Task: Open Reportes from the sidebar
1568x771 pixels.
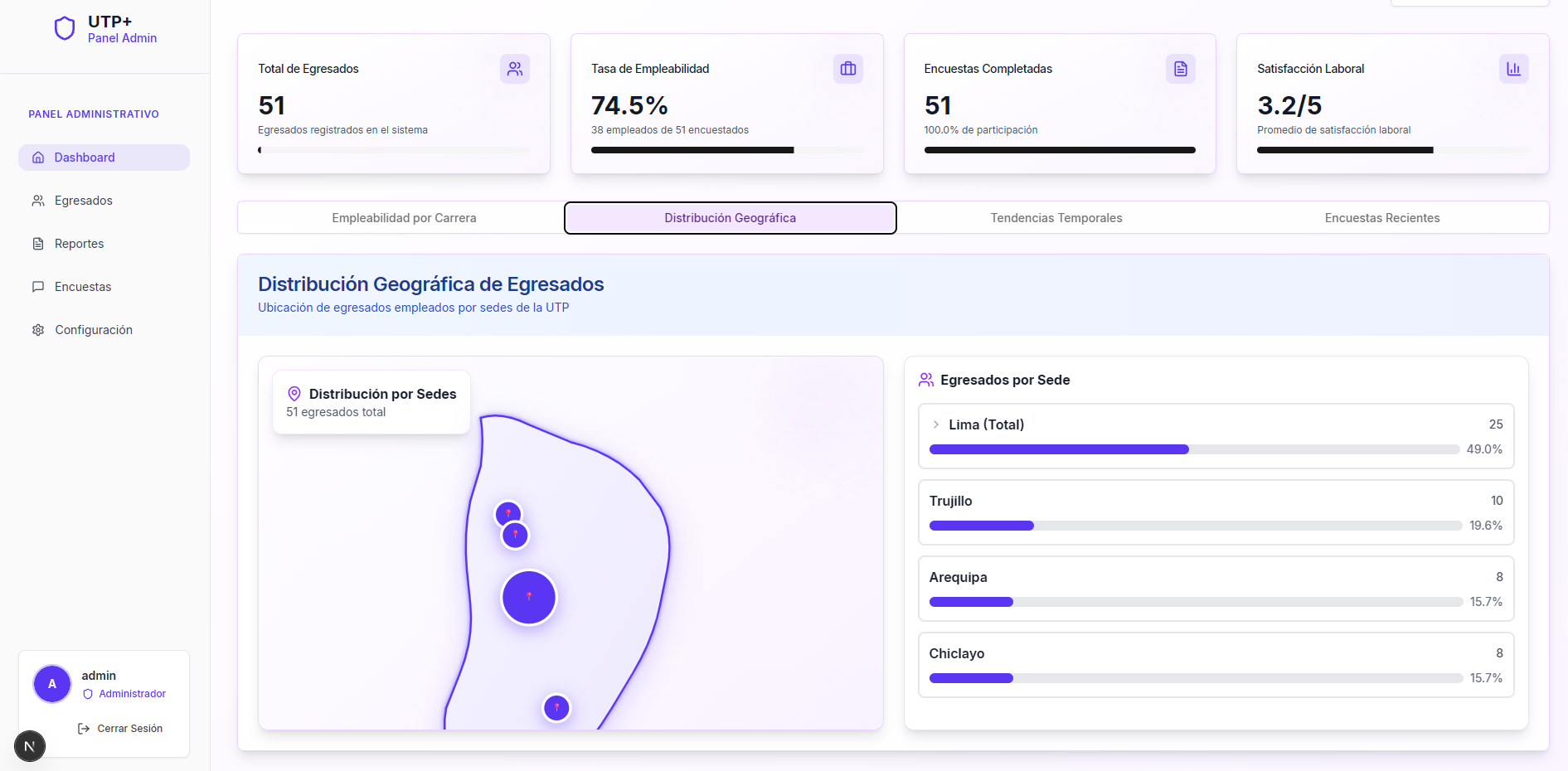Action: (79, 244)
